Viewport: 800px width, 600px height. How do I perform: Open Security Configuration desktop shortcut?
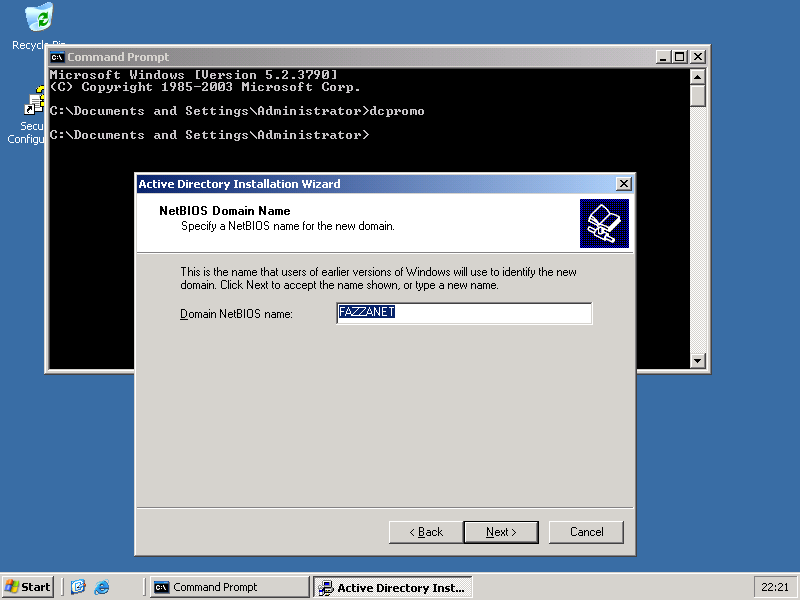27,115
